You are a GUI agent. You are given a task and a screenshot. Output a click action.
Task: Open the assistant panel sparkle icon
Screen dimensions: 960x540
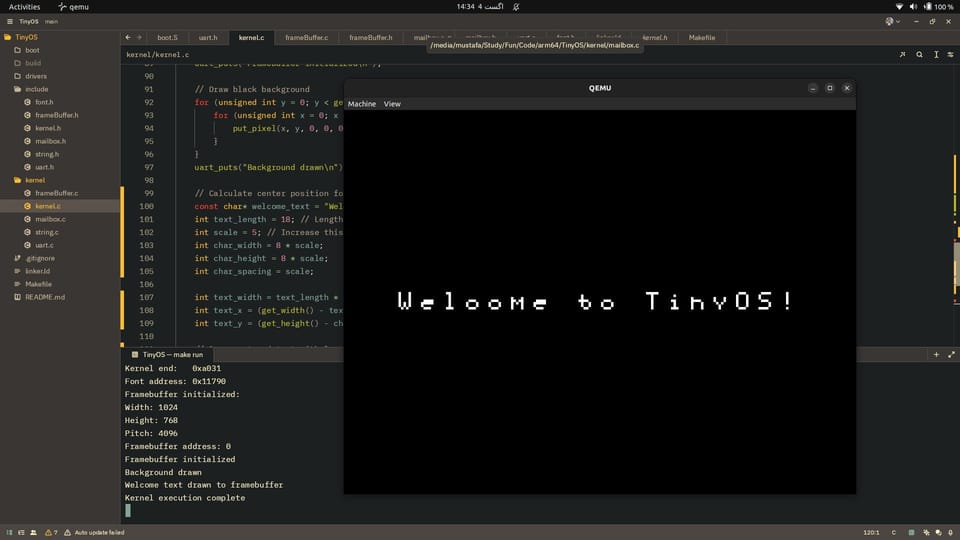point(926,533)
